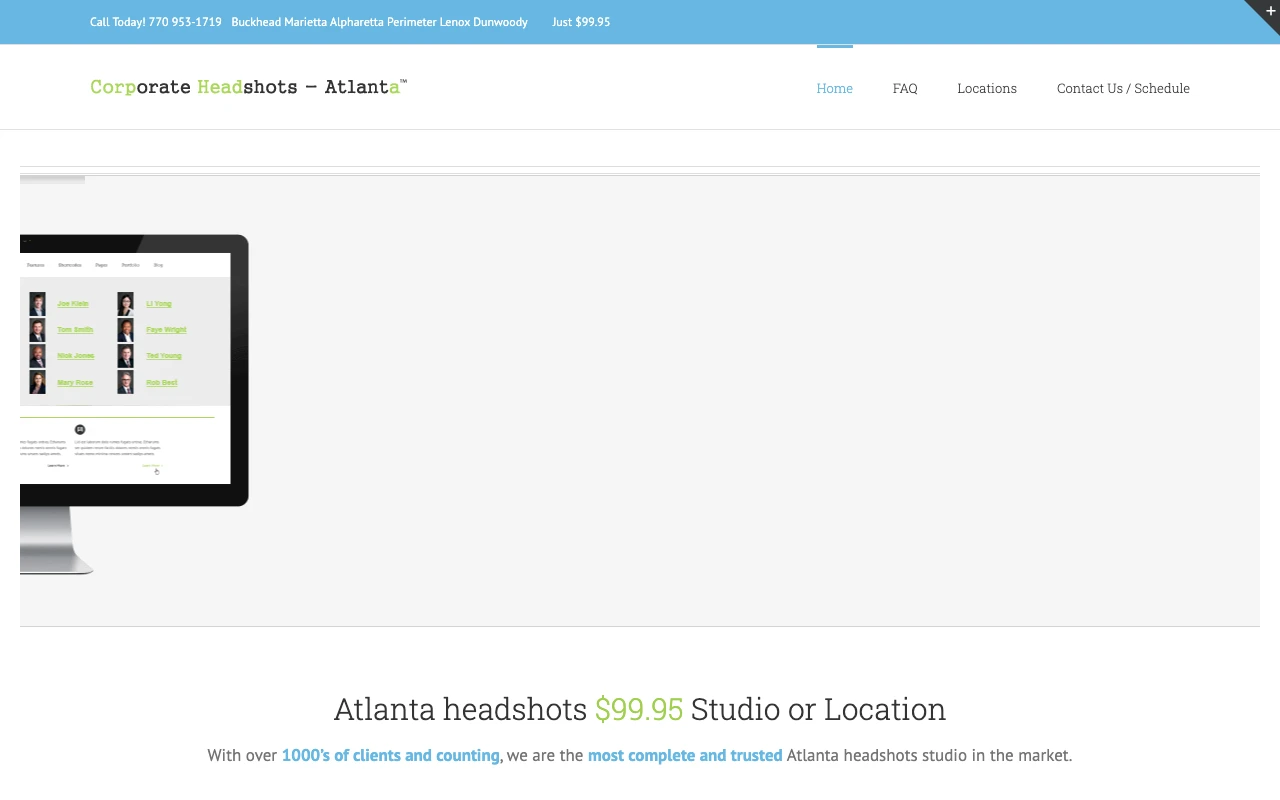Click the Buckhead Marietta Alpharetta locations text
The width and height of the screenshot is (1280, 800).
[x=379, y=22]
